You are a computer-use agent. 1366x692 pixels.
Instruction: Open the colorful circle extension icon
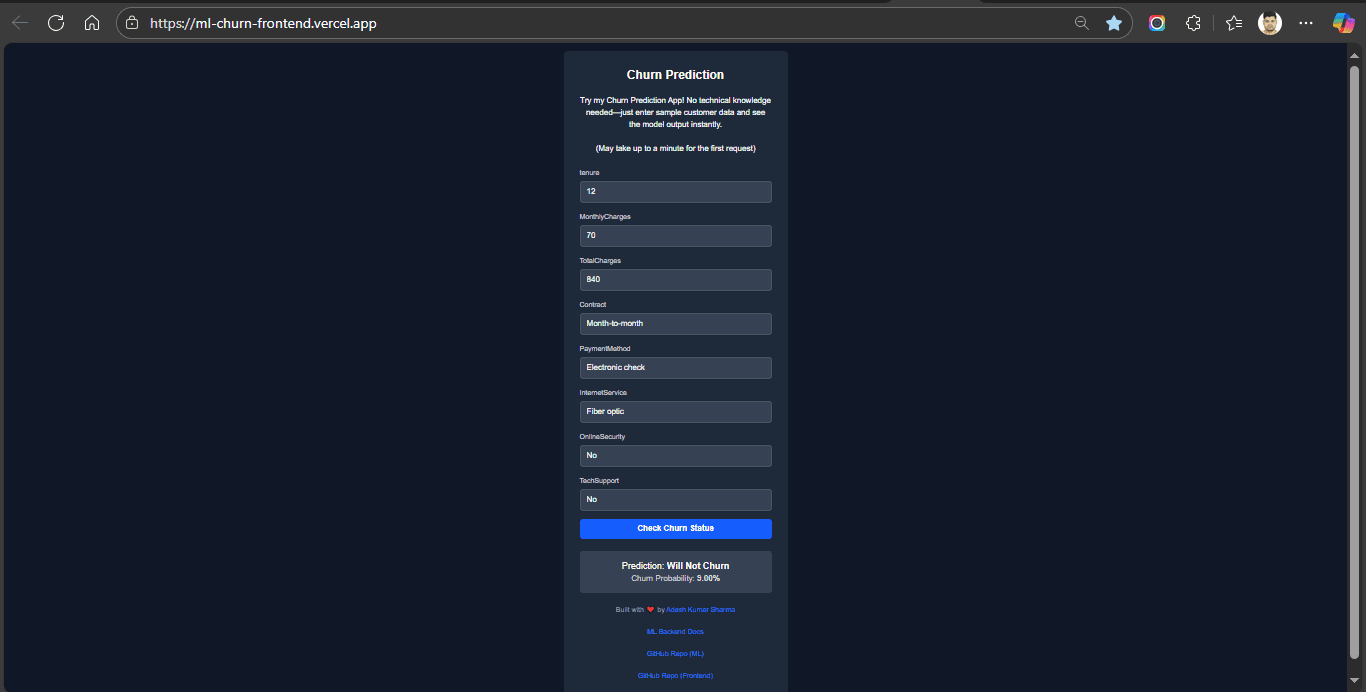click(1157, 23)
